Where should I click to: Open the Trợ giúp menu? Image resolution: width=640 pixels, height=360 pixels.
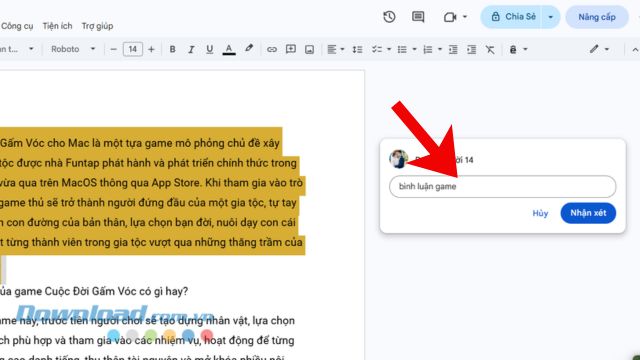tap(97, 26)
